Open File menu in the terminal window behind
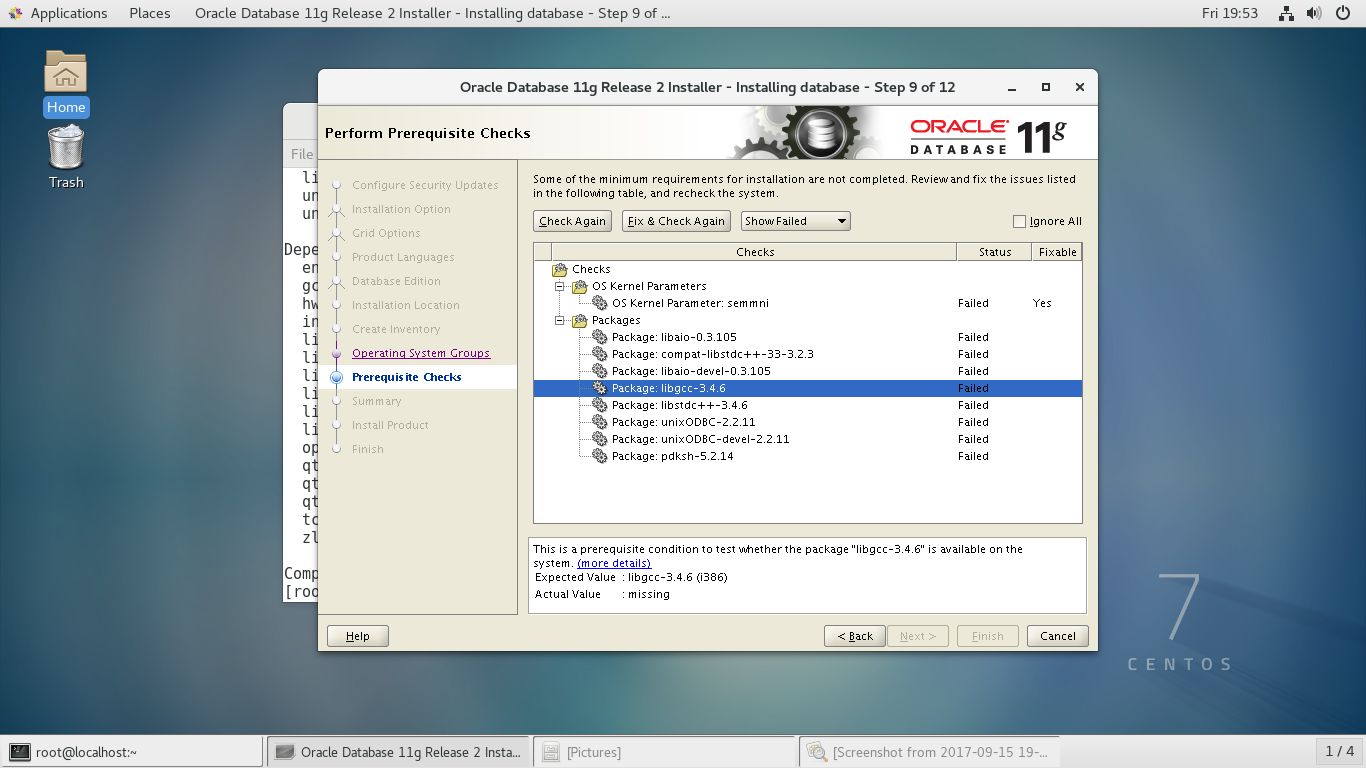This screenshot has height=768, width=1366. coord(302,154)
